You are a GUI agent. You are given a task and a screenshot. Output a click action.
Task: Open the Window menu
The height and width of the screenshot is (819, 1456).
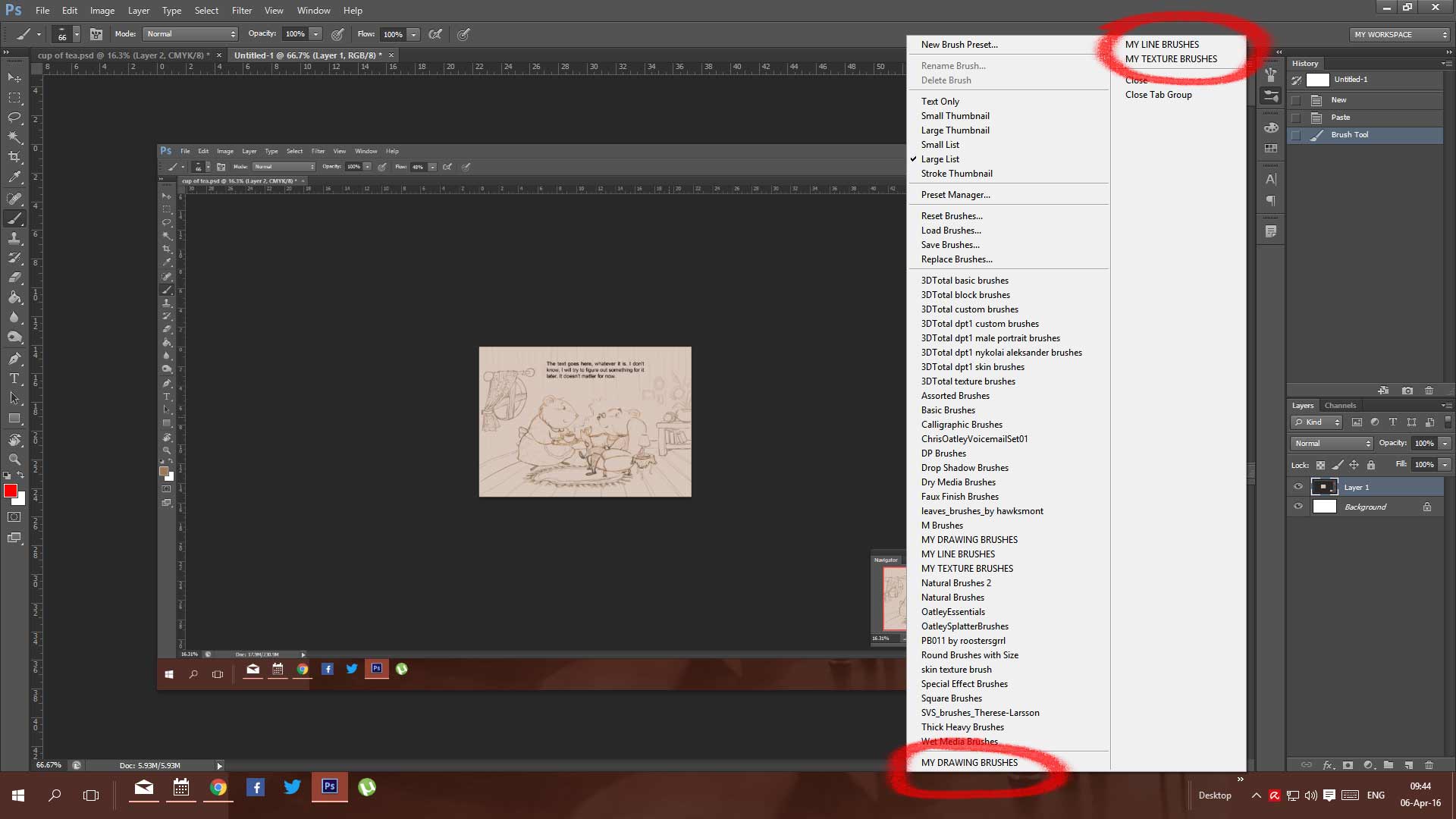[313, 11]
